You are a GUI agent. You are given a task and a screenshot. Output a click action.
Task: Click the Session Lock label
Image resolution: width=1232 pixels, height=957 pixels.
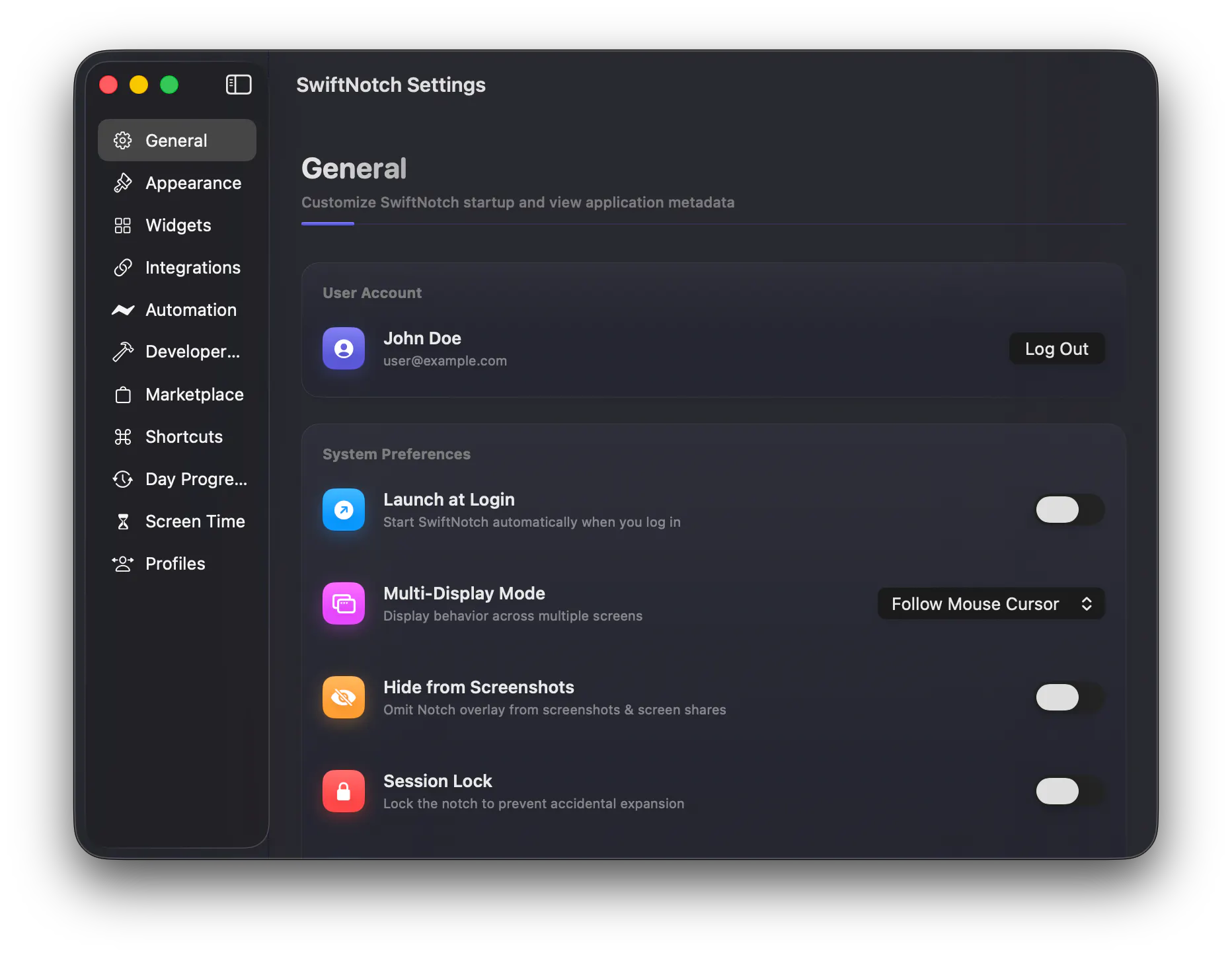[x=438, y=781]
